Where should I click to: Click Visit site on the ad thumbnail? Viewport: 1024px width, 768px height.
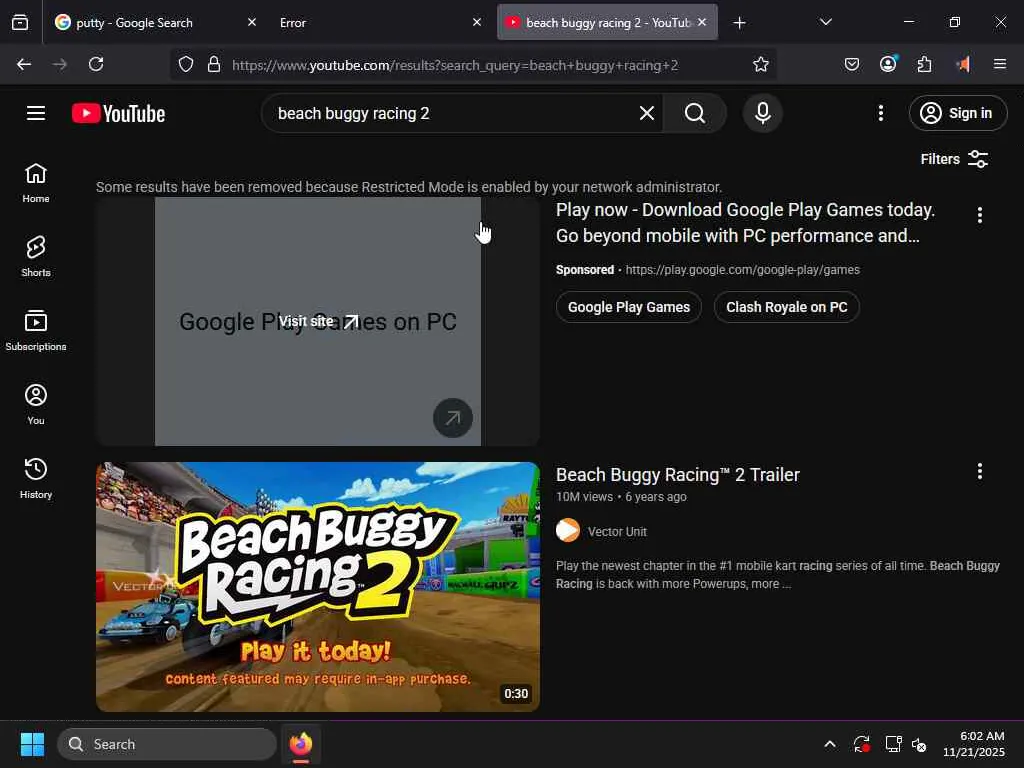click(318, 321)
